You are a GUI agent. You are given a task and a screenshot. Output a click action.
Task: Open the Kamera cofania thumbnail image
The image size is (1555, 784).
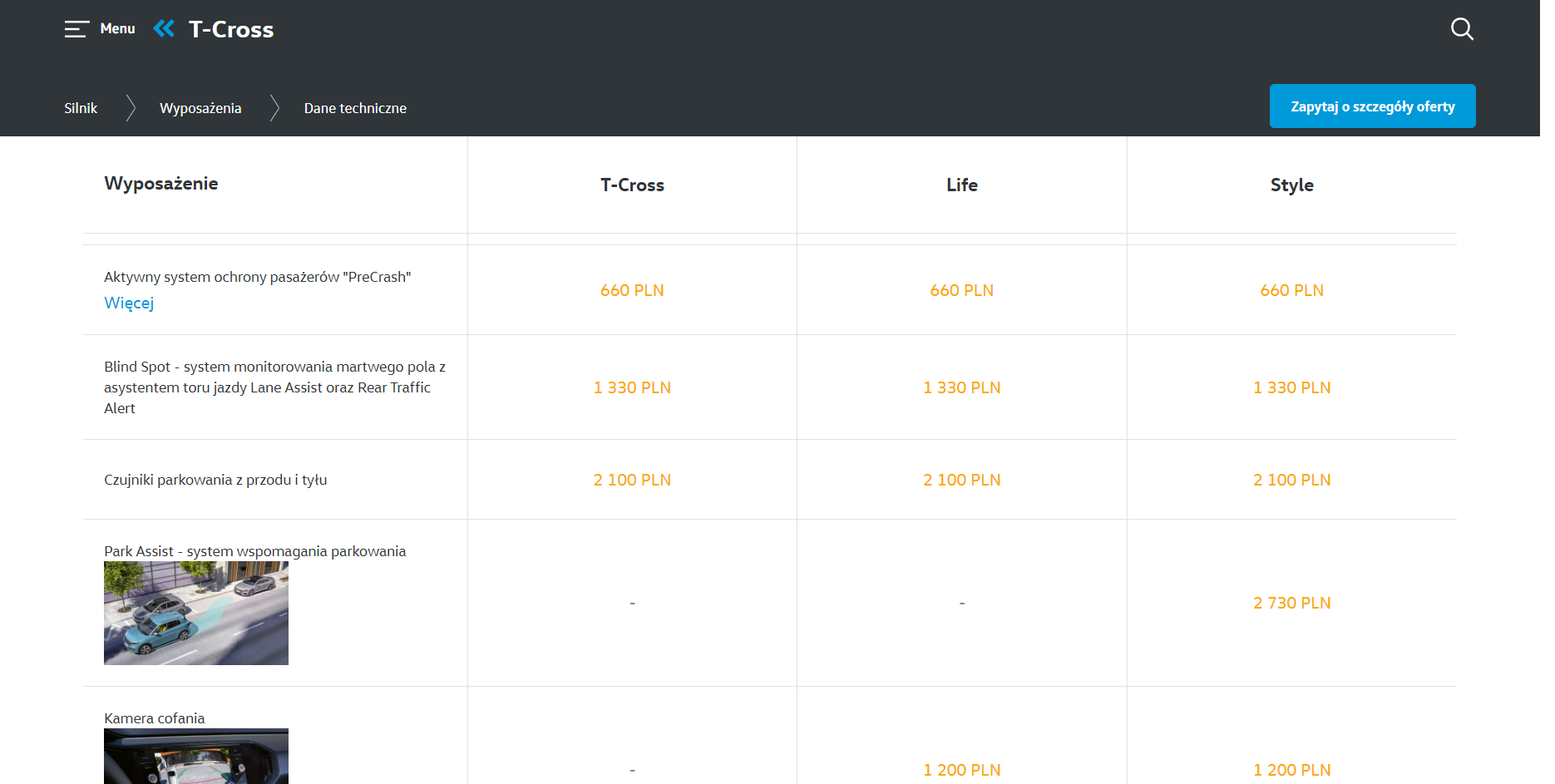(x=196, y=757)
